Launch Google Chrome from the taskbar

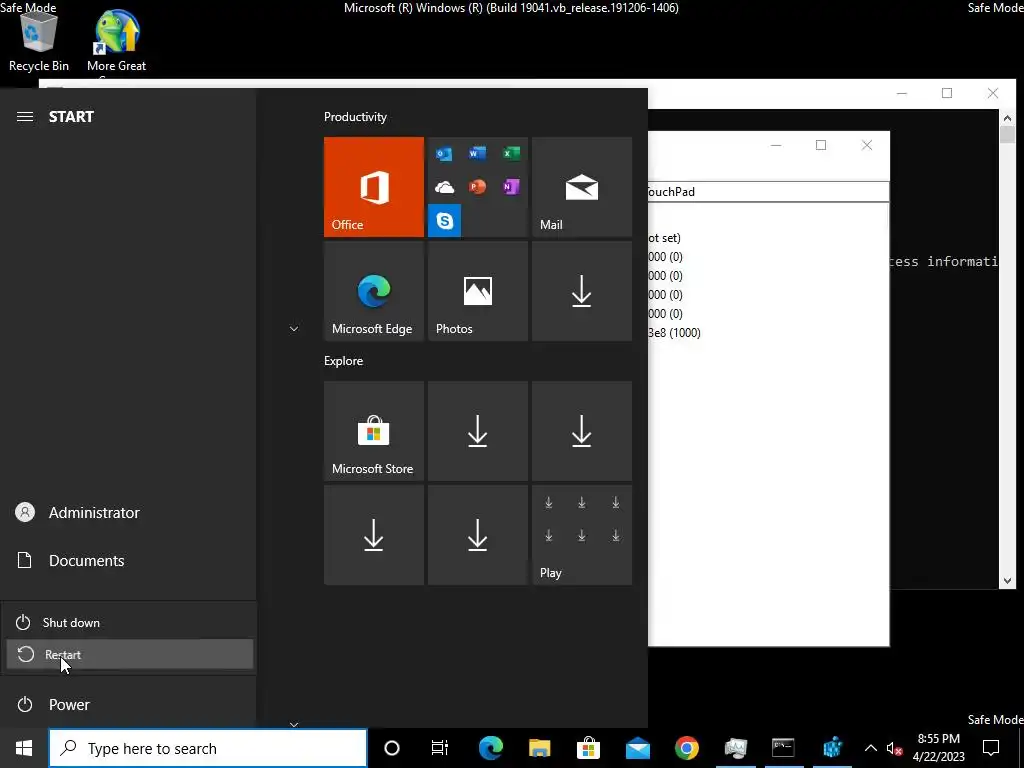686,748
